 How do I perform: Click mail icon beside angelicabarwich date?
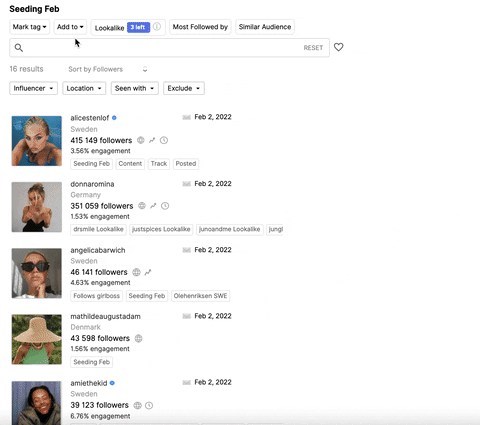tap(187, 250)
